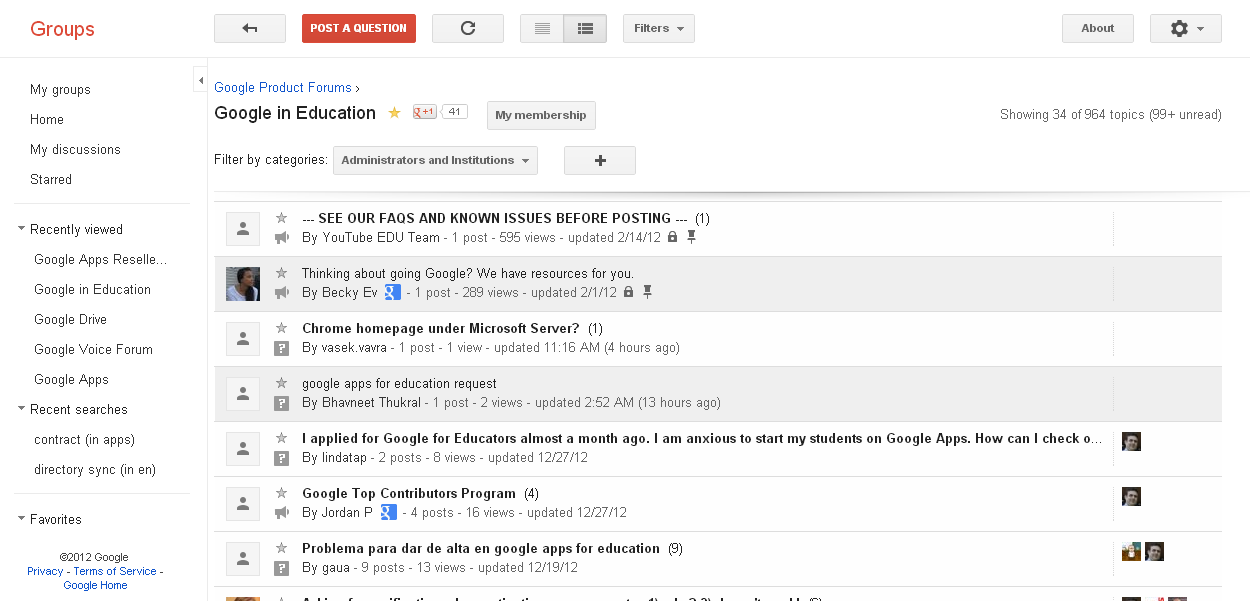Star the SEE OUR FAQS topic
The image size is (1250, 601).
coord(282,218)
